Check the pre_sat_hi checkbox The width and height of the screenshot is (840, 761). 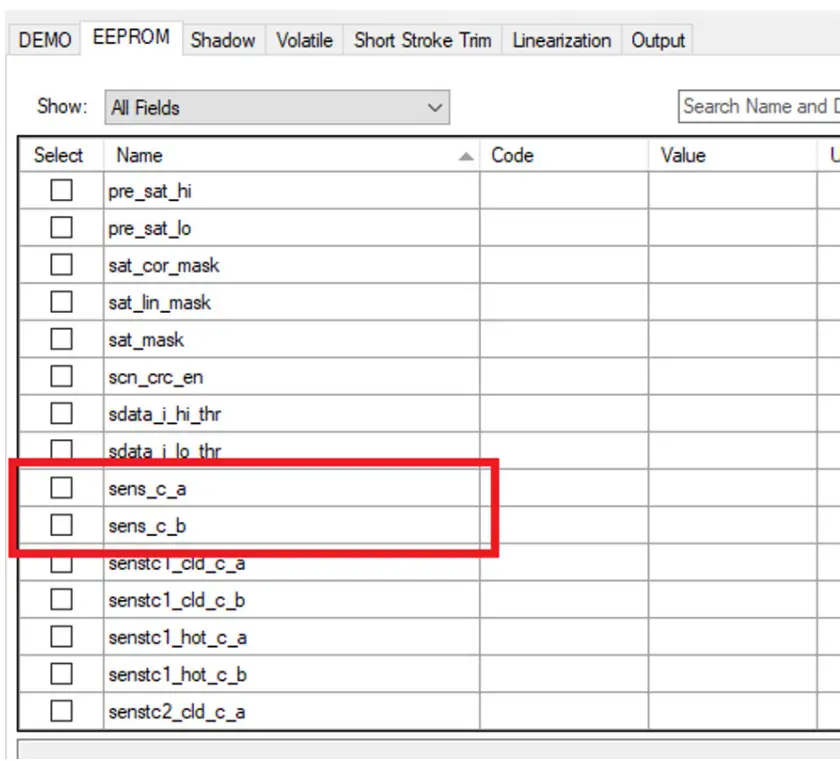(x=62, y=191)
